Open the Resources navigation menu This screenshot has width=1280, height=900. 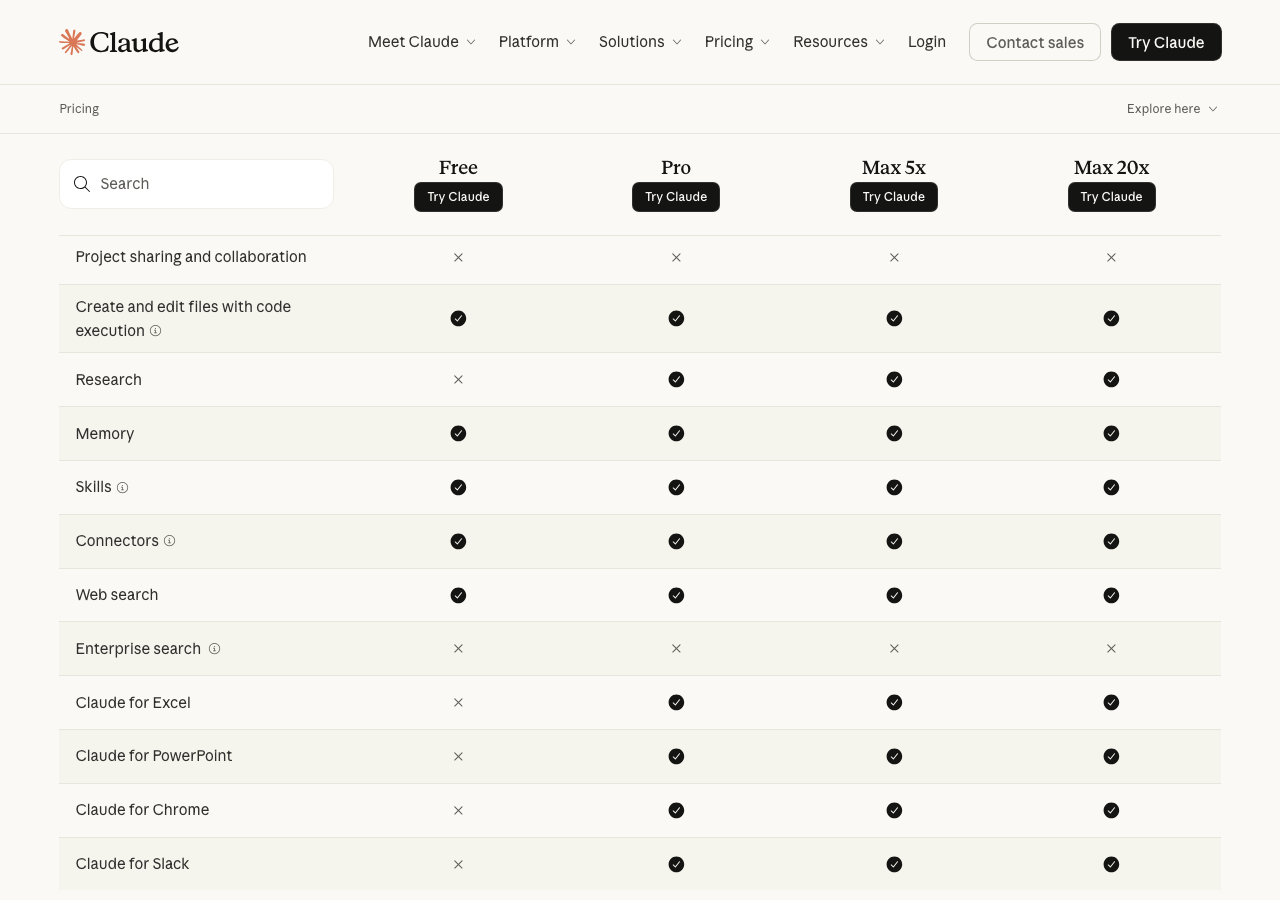click(838, 42)
